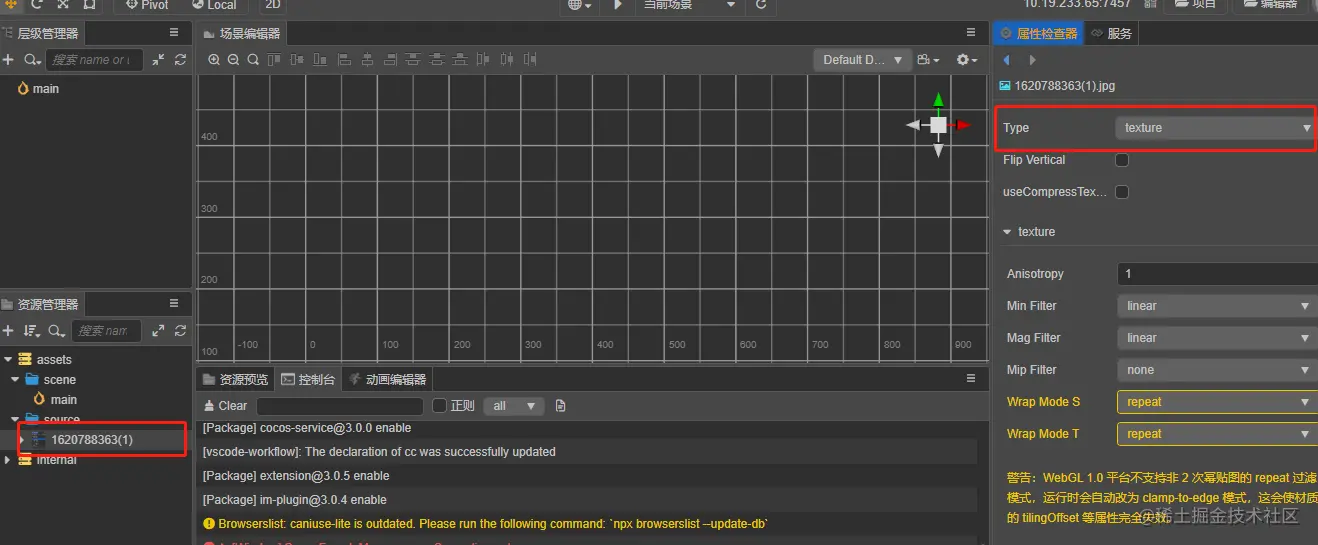Viewport: 1318px width, 545px height.
Task: Go forward in inspector history
Action: coord(1033,61)
